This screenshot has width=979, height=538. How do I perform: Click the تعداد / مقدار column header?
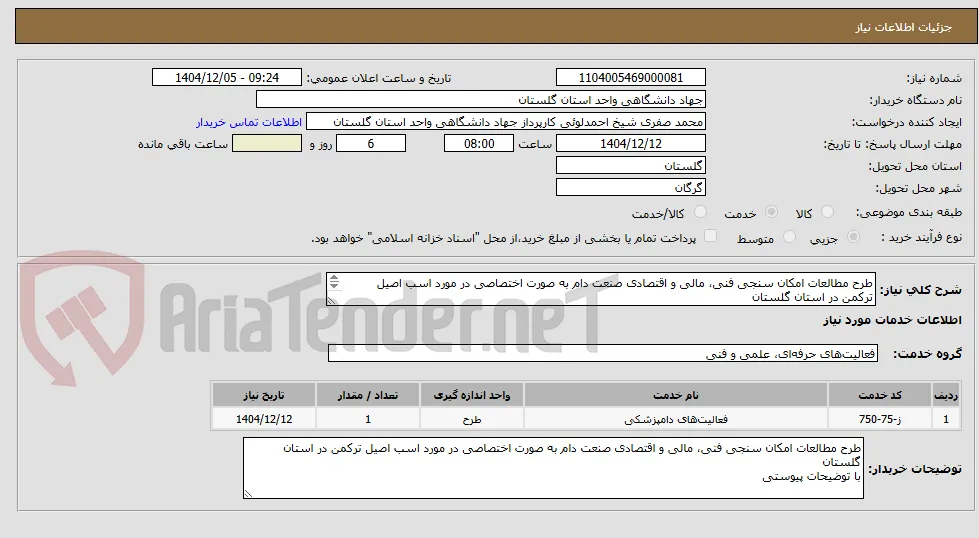(x=368, y=395)
